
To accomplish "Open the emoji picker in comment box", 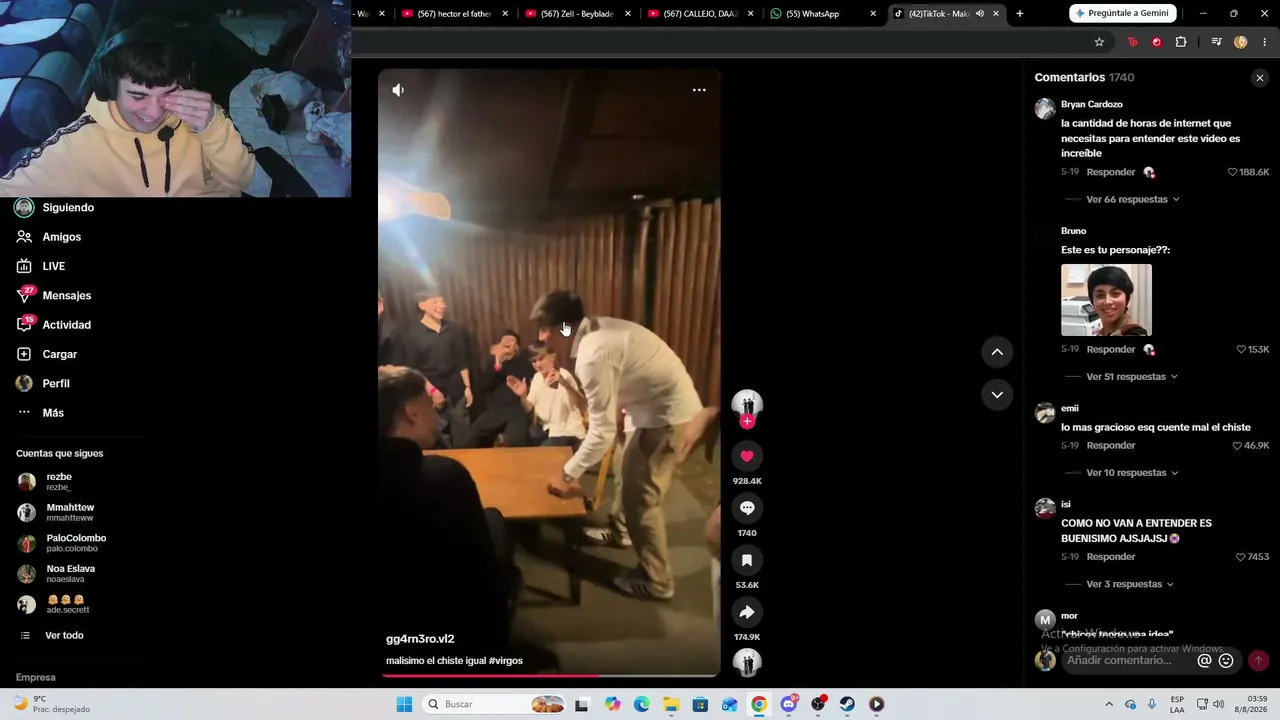I will pos(1226,660).
